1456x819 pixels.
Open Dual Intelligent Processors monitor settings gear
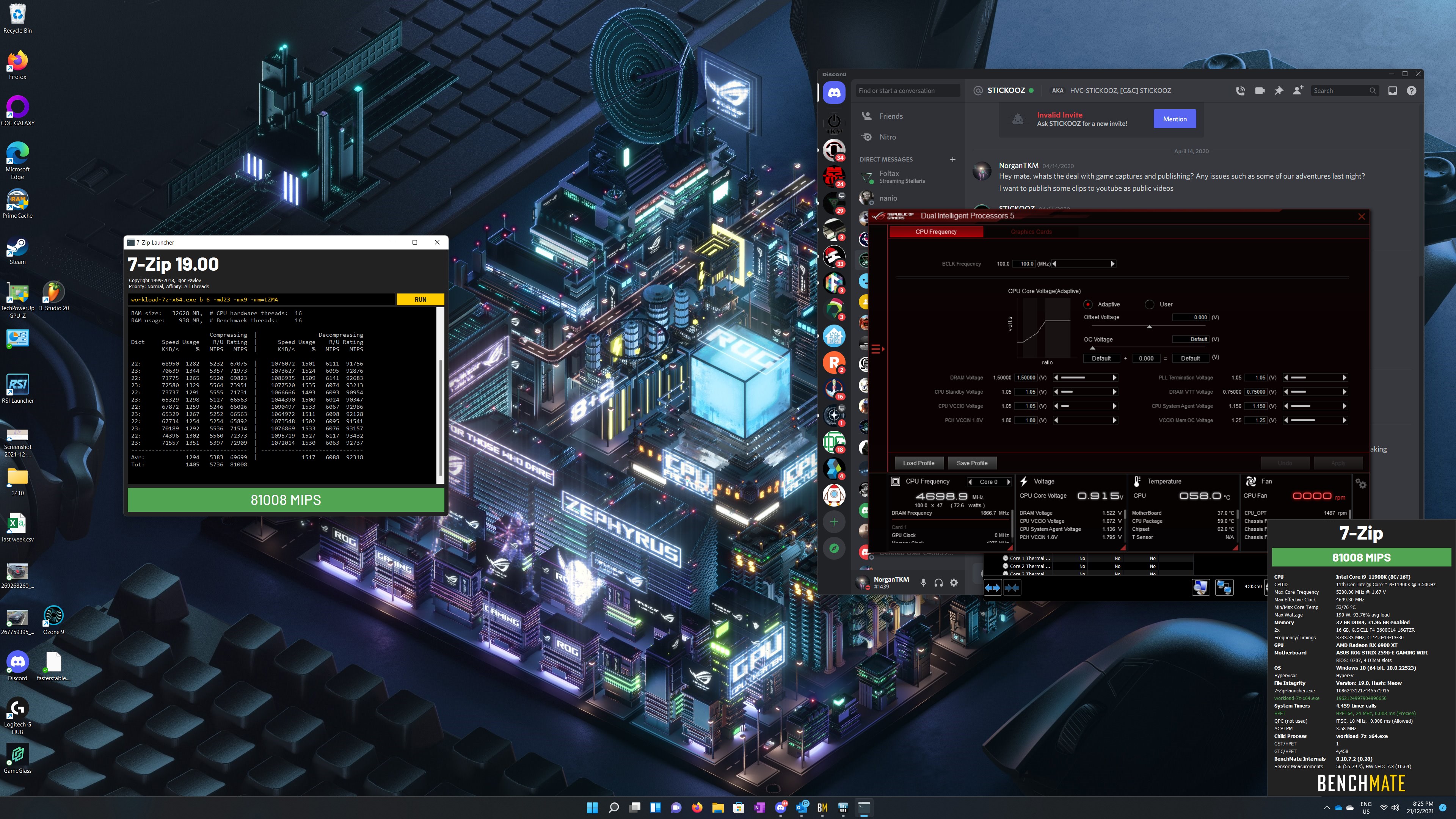tap(1361, 484)
